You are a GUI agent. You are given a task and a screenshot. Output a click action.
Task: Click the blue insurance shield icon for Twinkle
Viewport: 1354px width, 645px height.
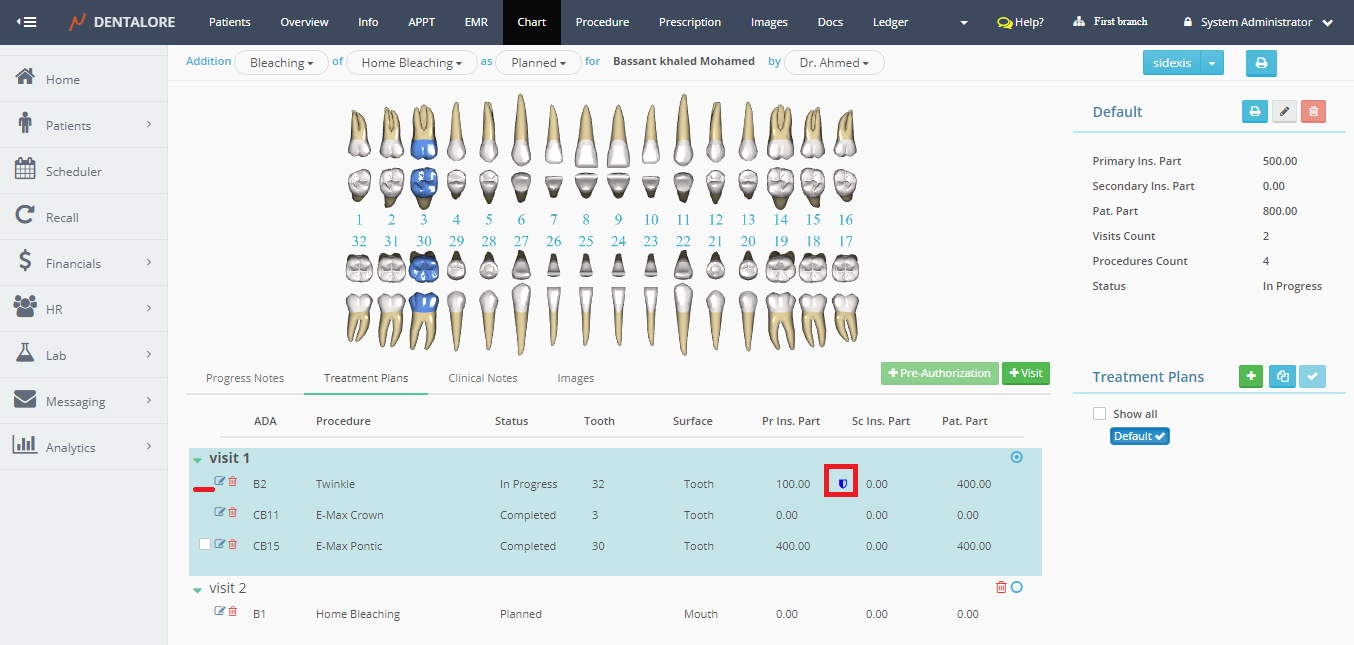coord(842,484)
